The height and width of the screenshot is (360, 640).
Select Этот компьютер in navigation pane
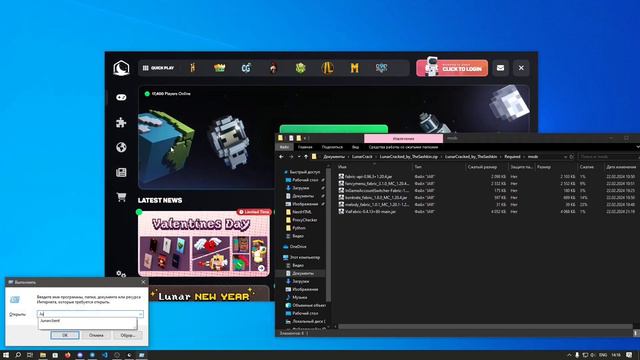[x=301, y=258]
